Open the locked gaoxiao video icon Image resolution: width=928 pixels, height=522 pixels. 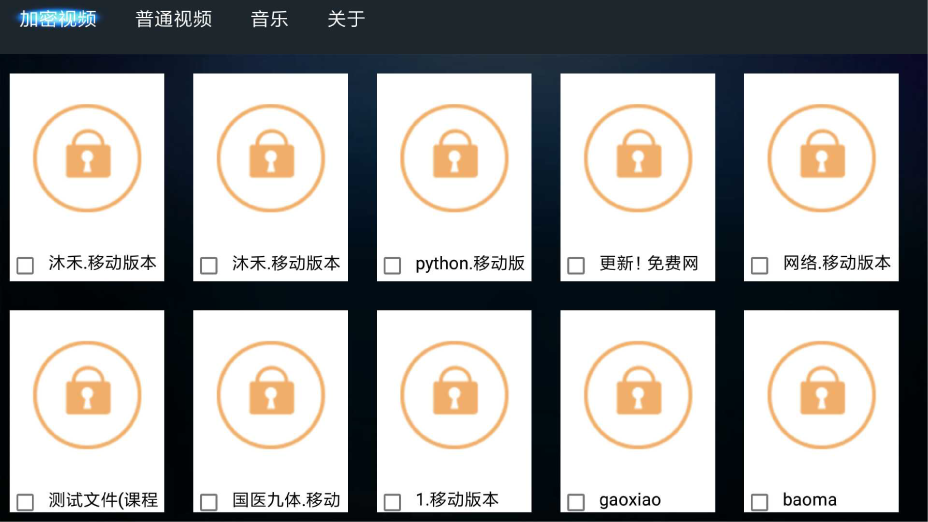(x=637, y=394)
